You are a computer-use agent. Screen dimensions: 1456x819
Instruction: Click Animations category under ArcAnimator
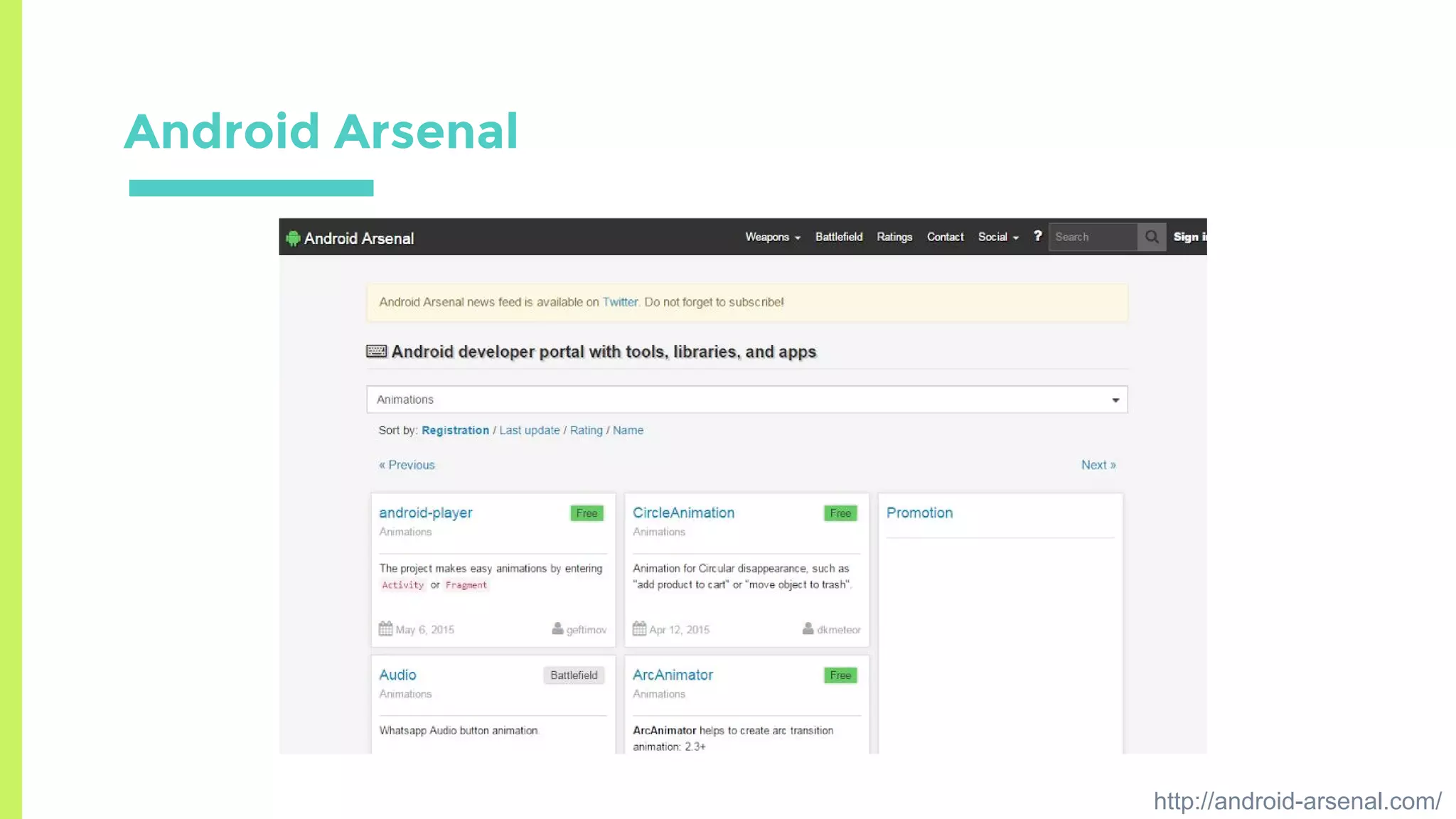coord(659,694)
